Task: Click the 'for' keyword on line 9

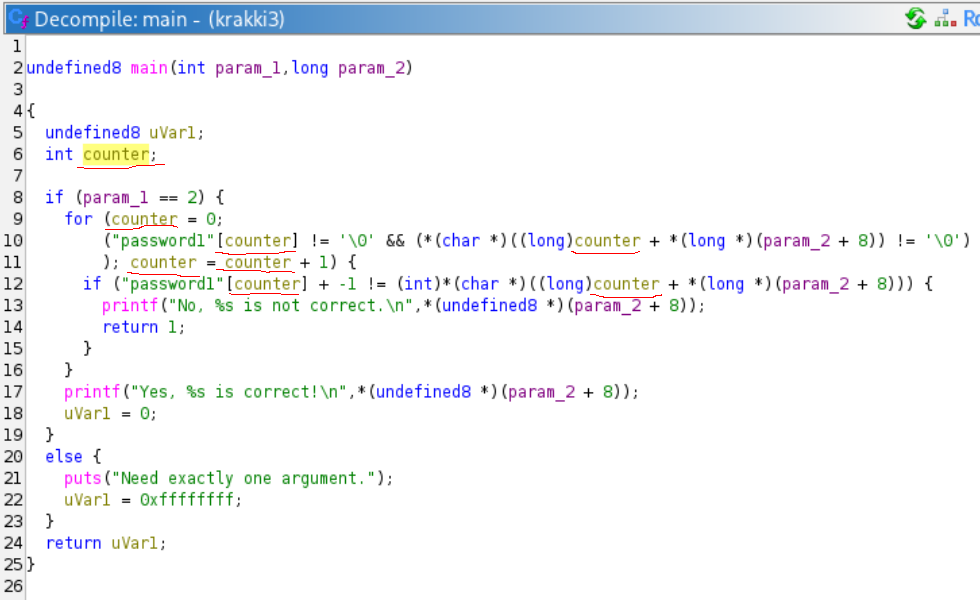Action: point(78,219)
